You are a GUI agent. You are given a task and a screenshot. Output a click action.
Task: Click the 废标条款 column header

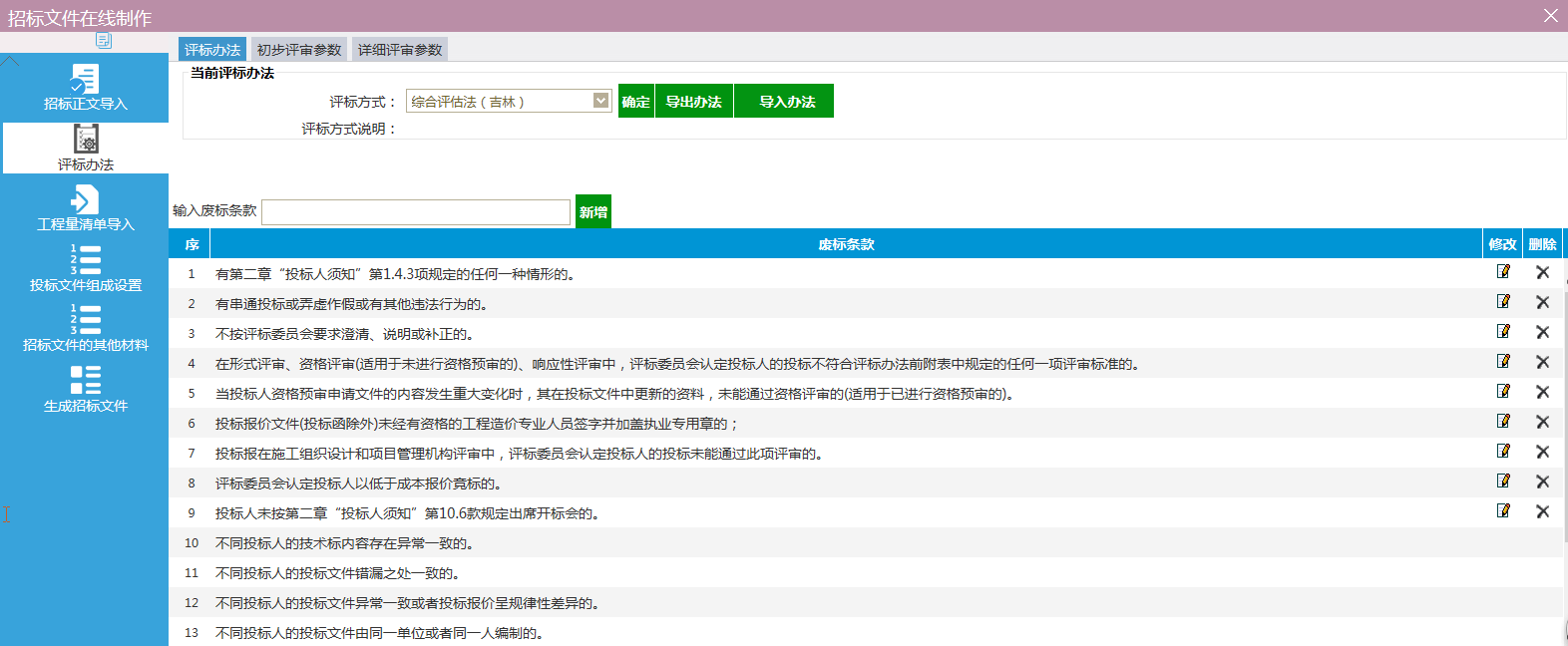(x=846, y=244)
